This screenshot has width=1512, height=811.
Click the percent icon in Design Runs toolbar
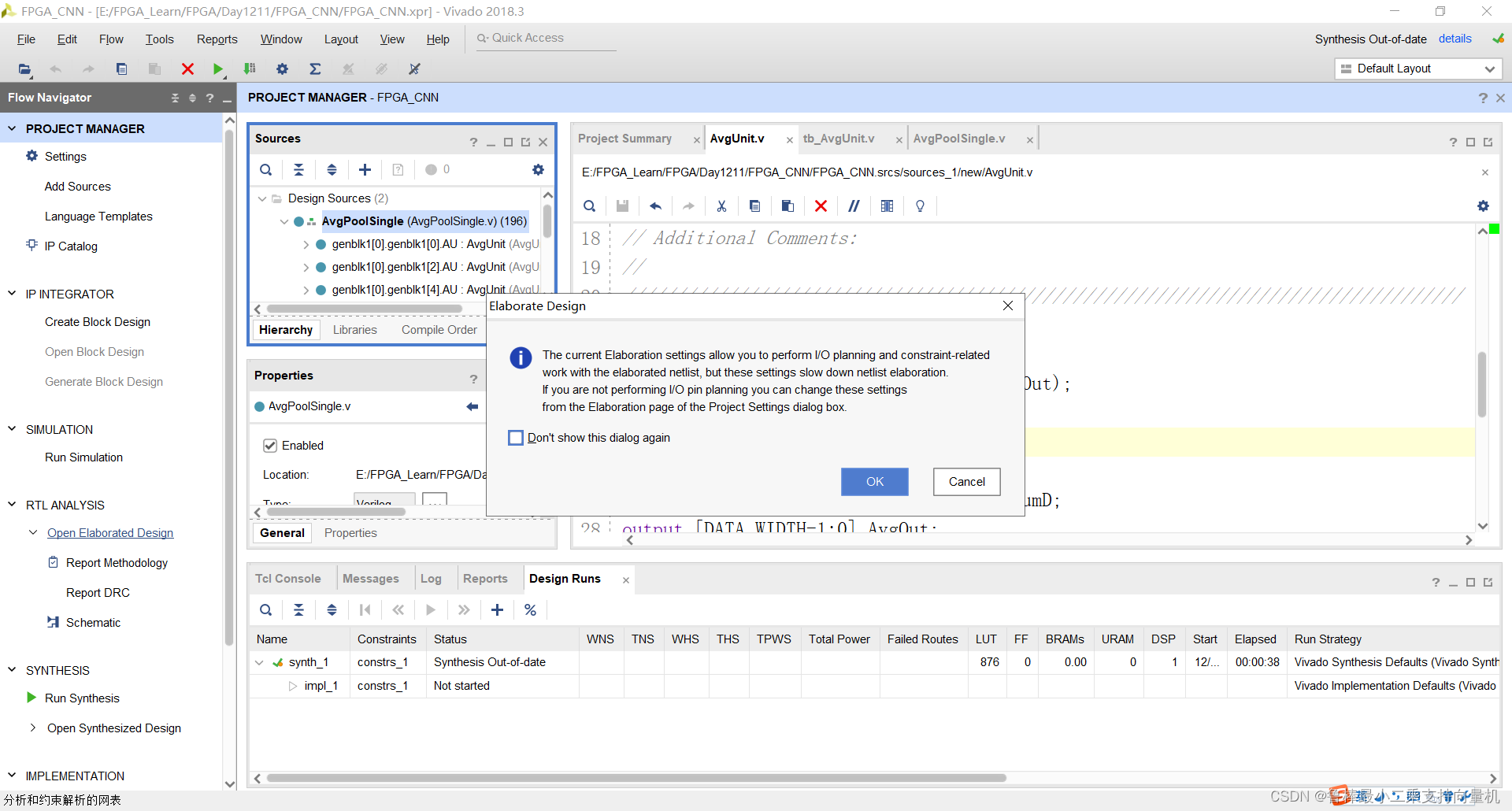pos(531,610)
